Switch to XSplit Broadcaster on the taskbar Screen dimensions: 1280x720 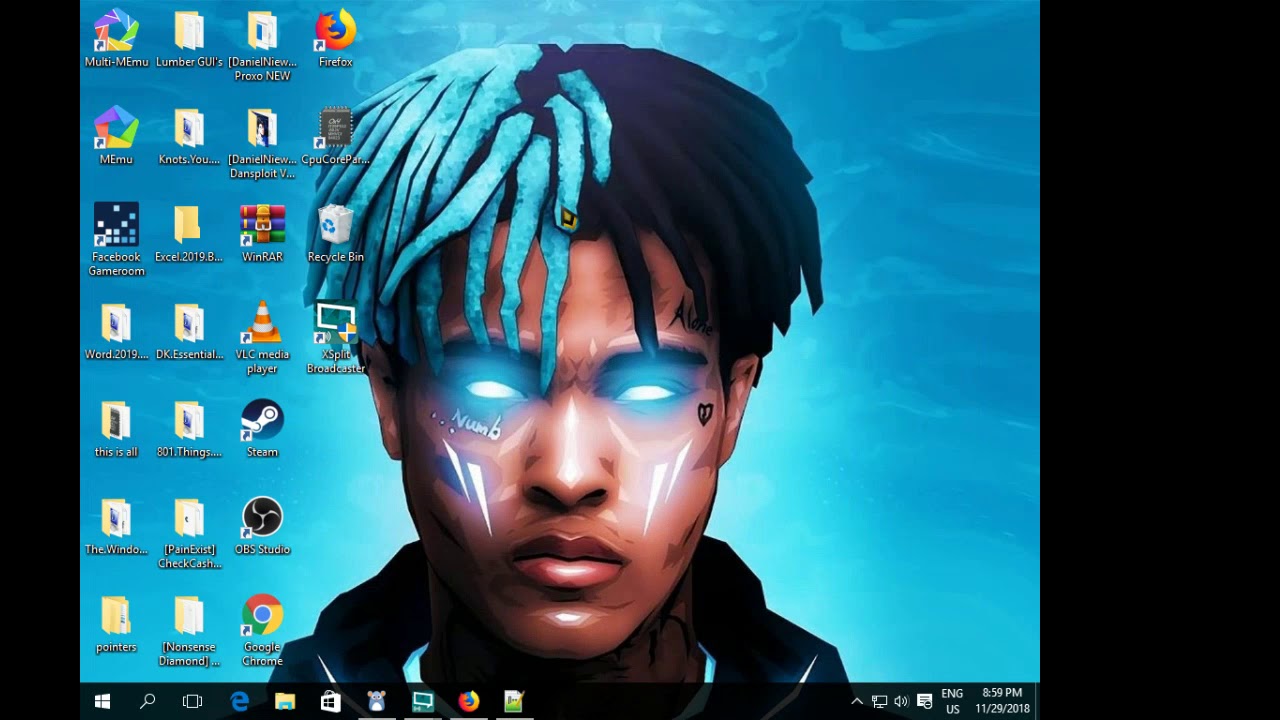[423, 701]
